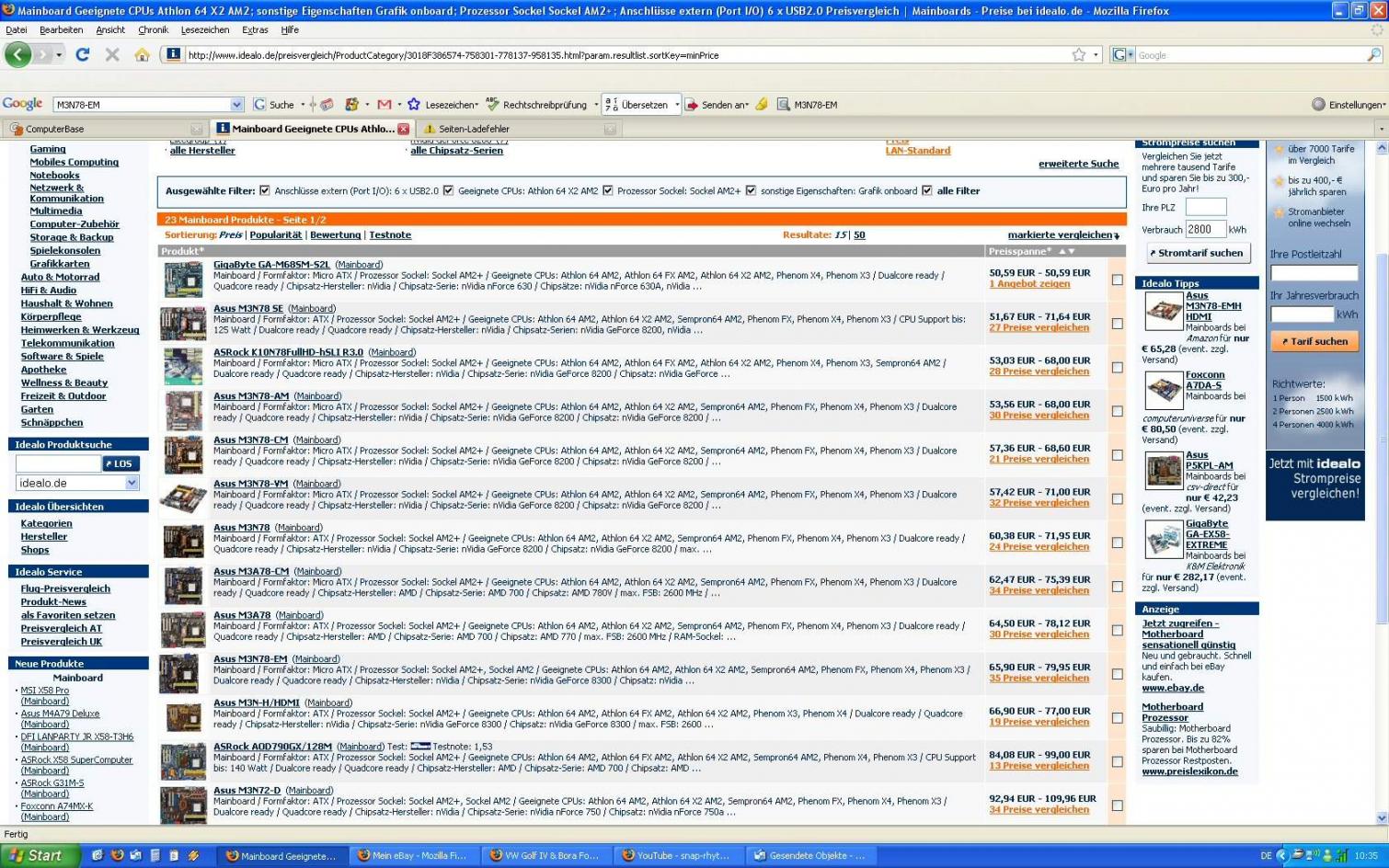The image size is (1389, 868).
Task: Uncheck the Geeignete CPUs Athlon 64 X2 filter
Action: pyautogui.click(x=448, y=190)
